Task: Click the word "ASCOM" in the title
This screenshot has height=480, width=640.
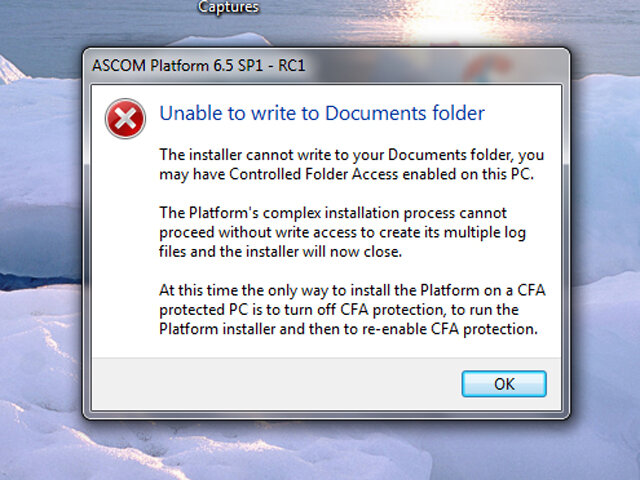Action: (118, 66)
